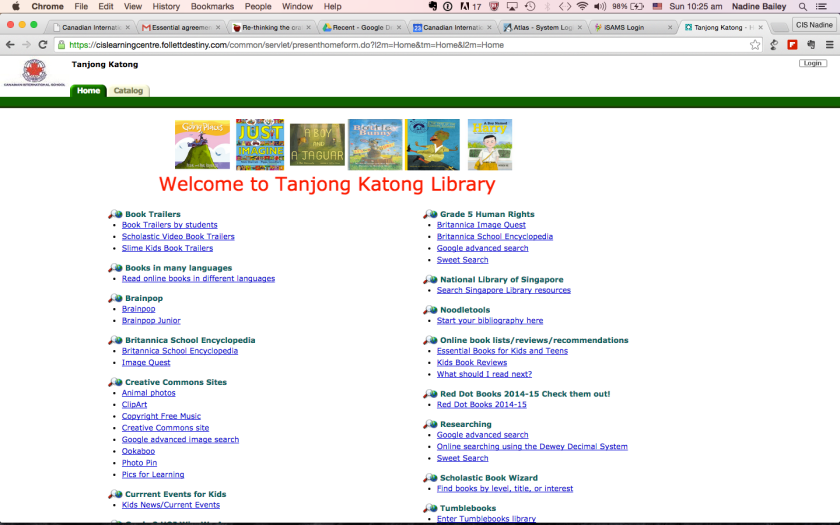Viewport: 840px width, 525px height.
Task: Click the browser back arrow
Action: pos(11,45)
